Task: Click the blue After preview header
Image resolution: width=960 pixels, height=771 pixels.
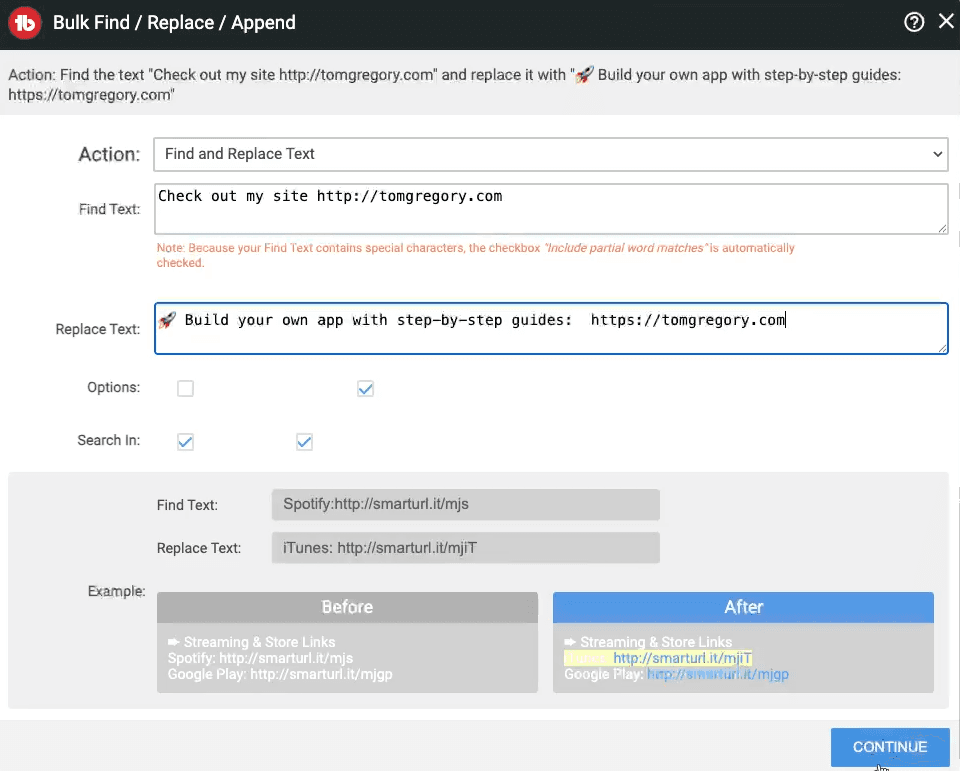Action: [744, 607]
